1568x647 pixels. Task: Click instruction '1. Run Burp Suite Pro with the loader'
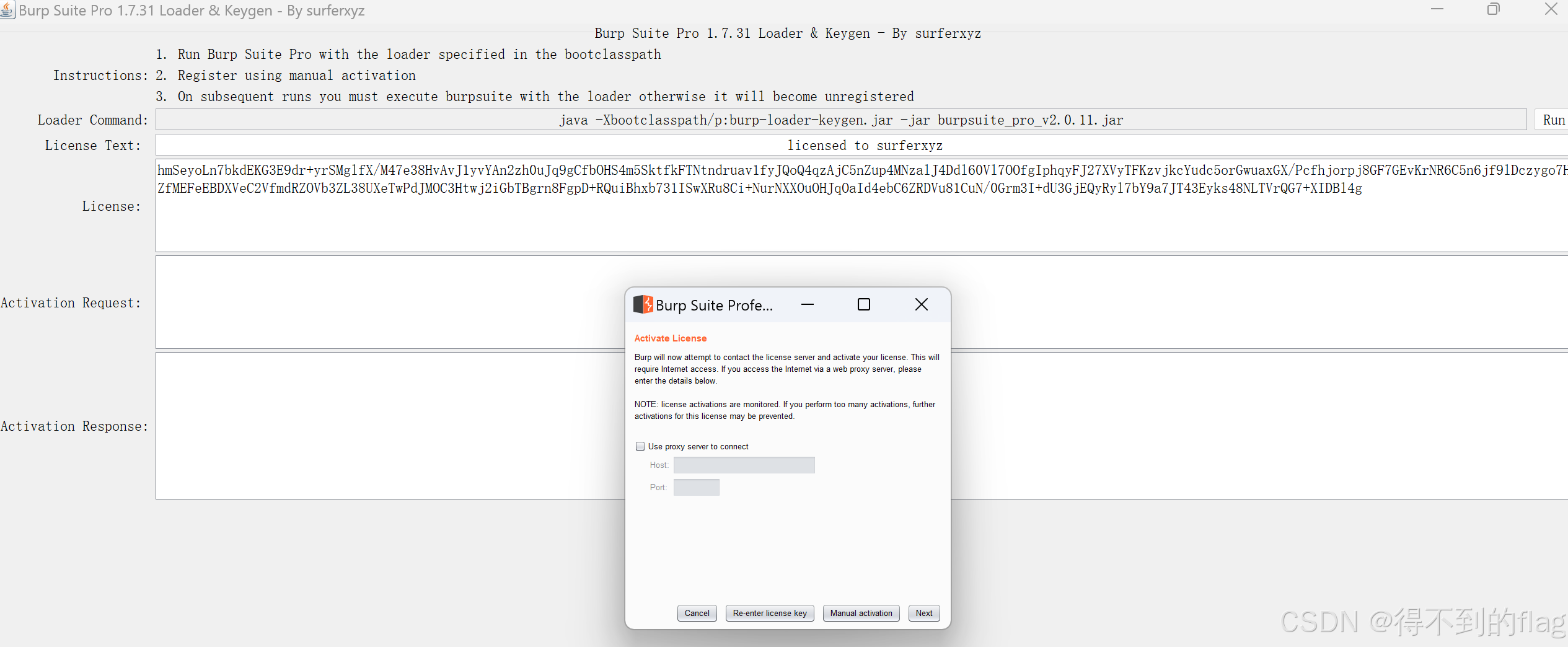pyautogui.click(x=408, y=55)
